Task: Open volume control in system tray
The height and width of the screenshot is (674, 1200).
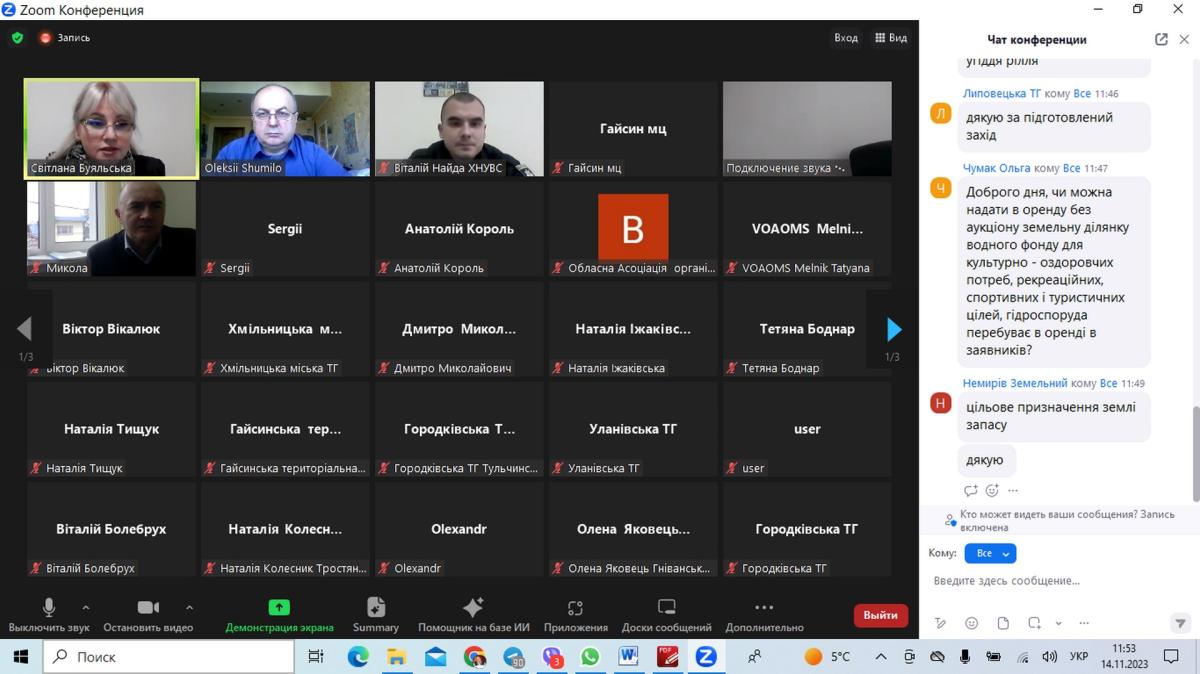Action: (x=1050, y=657)
